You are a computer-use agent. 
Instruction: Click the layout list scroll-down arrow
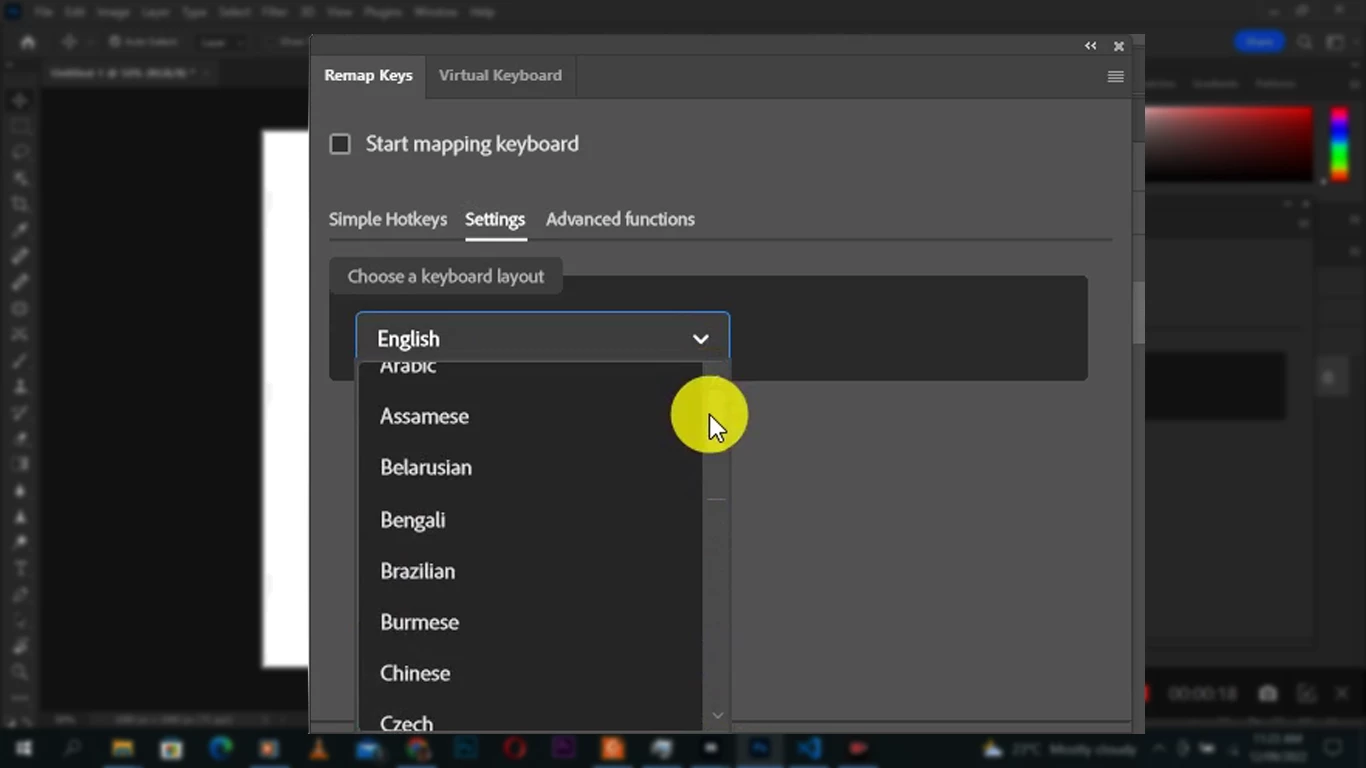(717, 716)
